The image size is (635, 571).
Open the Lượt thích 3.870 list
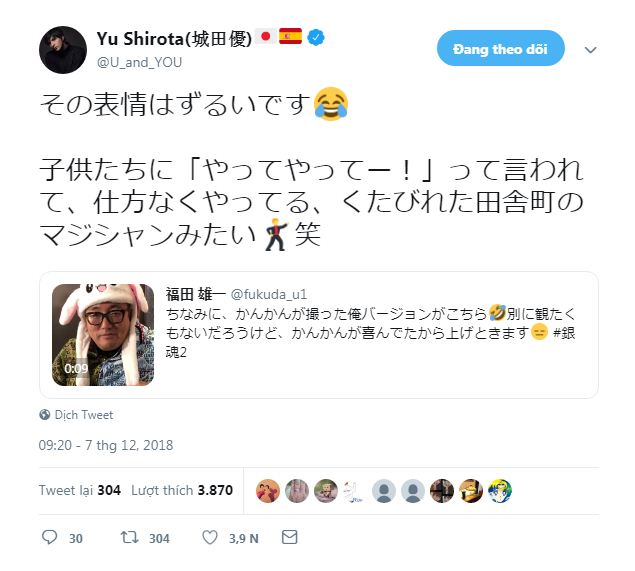click(182, 490)
